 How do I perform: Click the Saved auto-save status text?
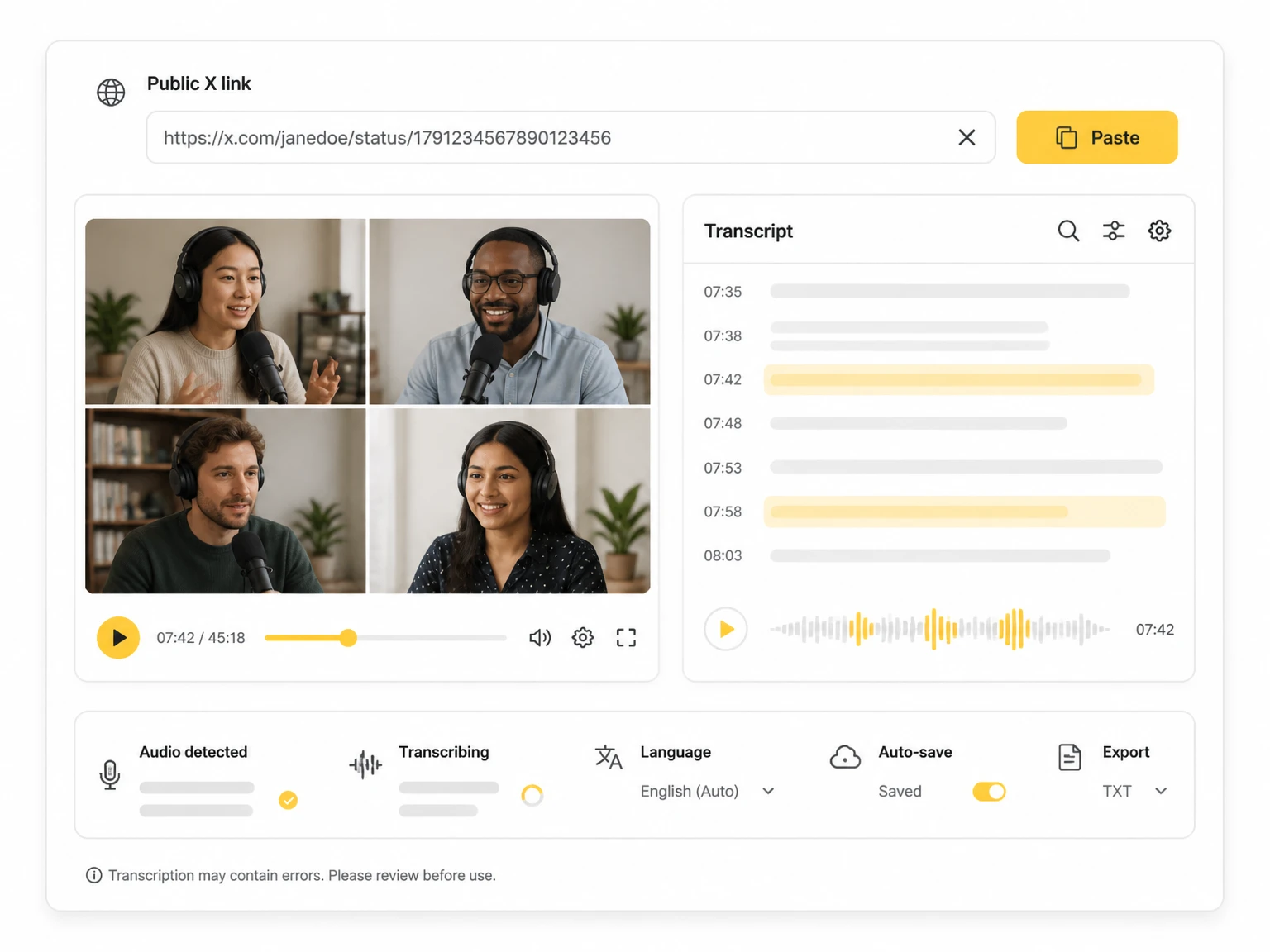click(x=900, y=791)
